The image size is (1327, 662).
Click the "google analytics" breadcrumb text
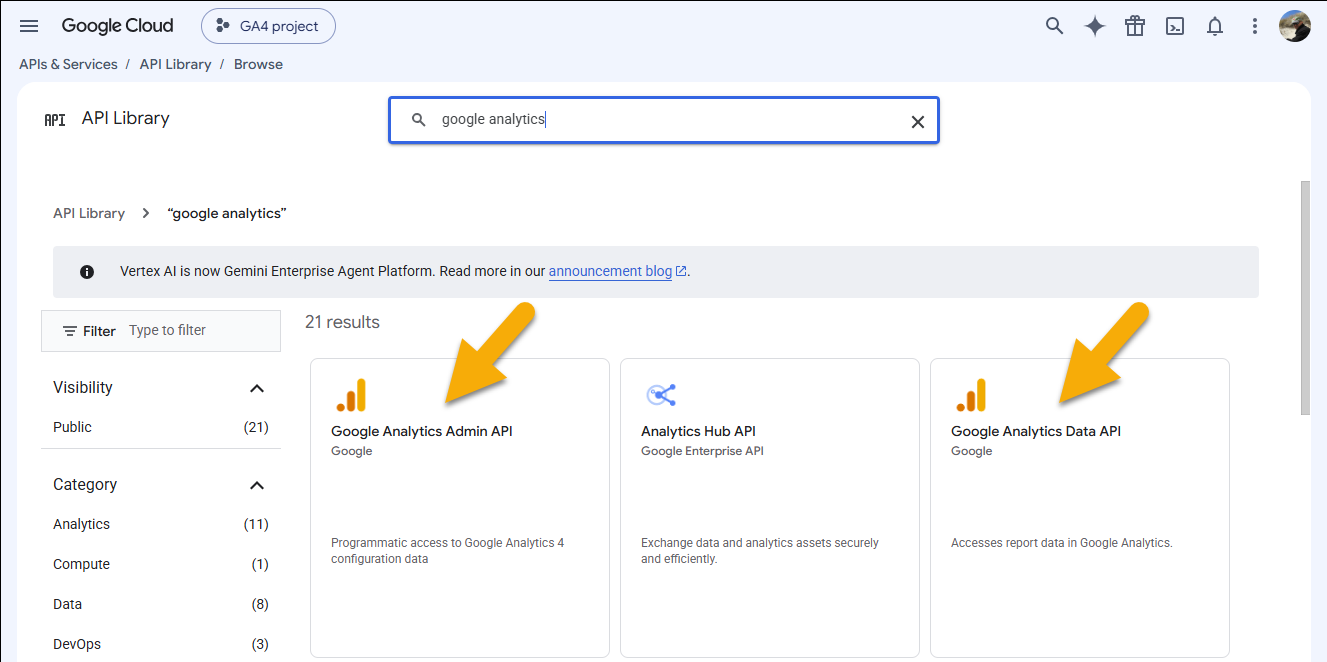pyautogui.click(x=227, y=213)
